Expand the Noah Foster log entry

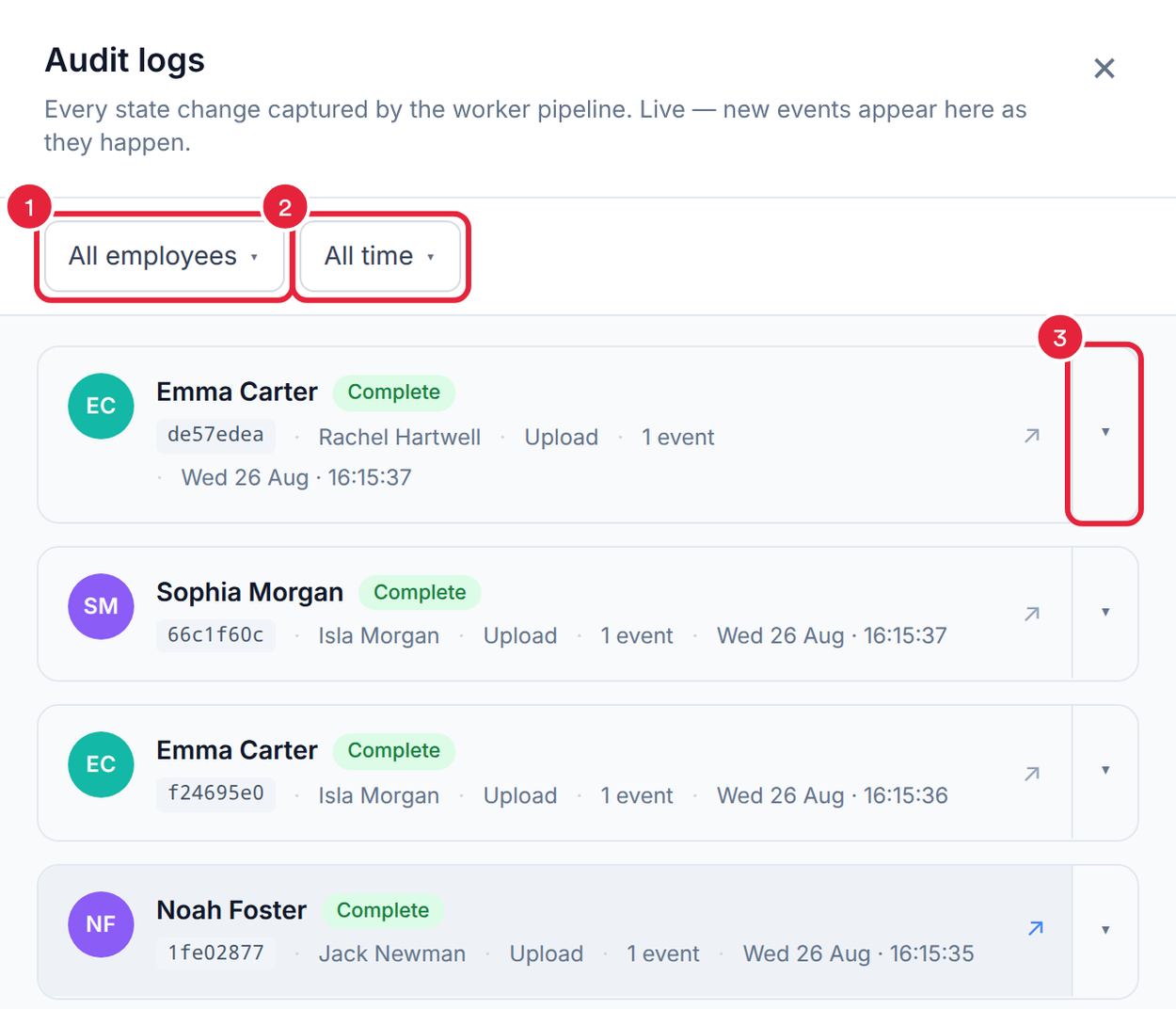1105,931
